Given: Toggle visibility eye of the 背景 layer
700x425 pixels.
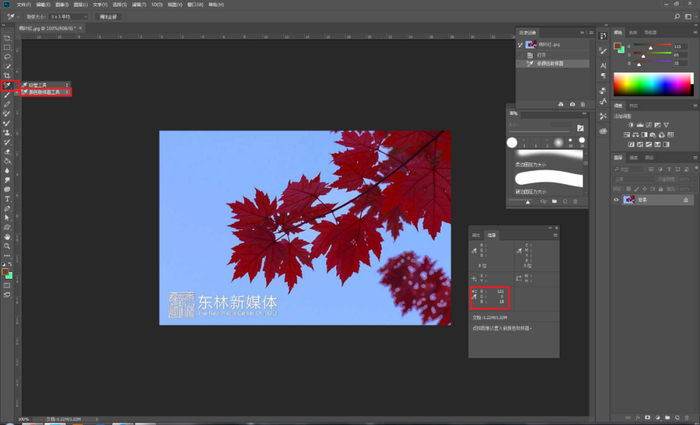Looking at the screenshot, I should tap(617, 200).
